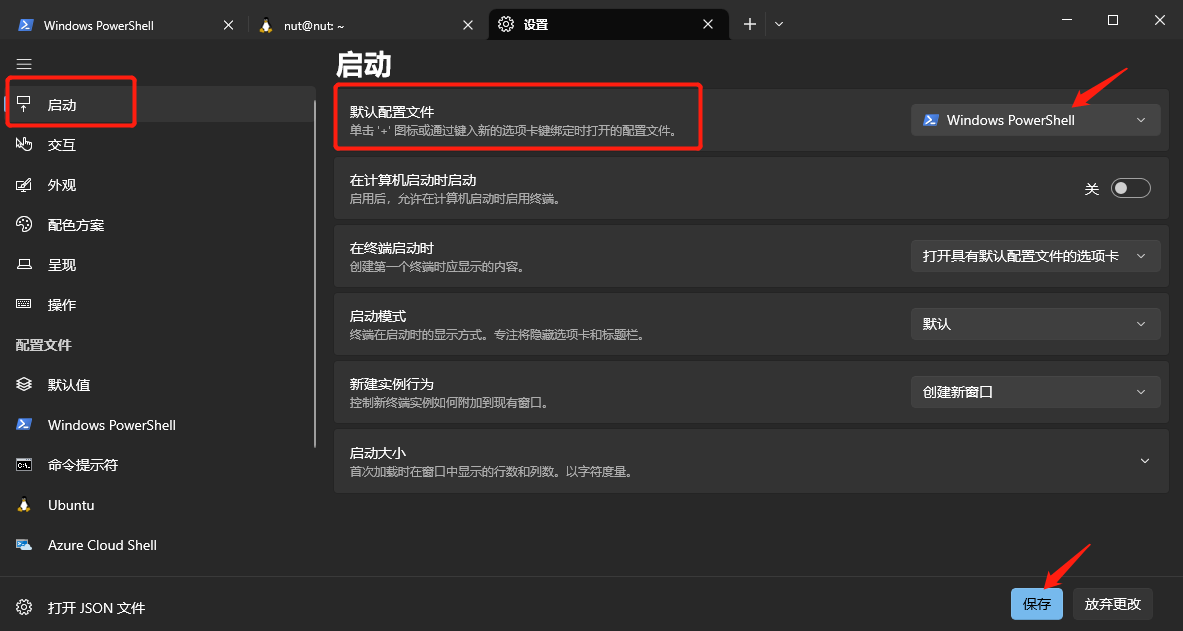The height and width of the screenshot is (631, 1183).
Task: Click the 配色方案 palette icon
Action: coord(24,225)
